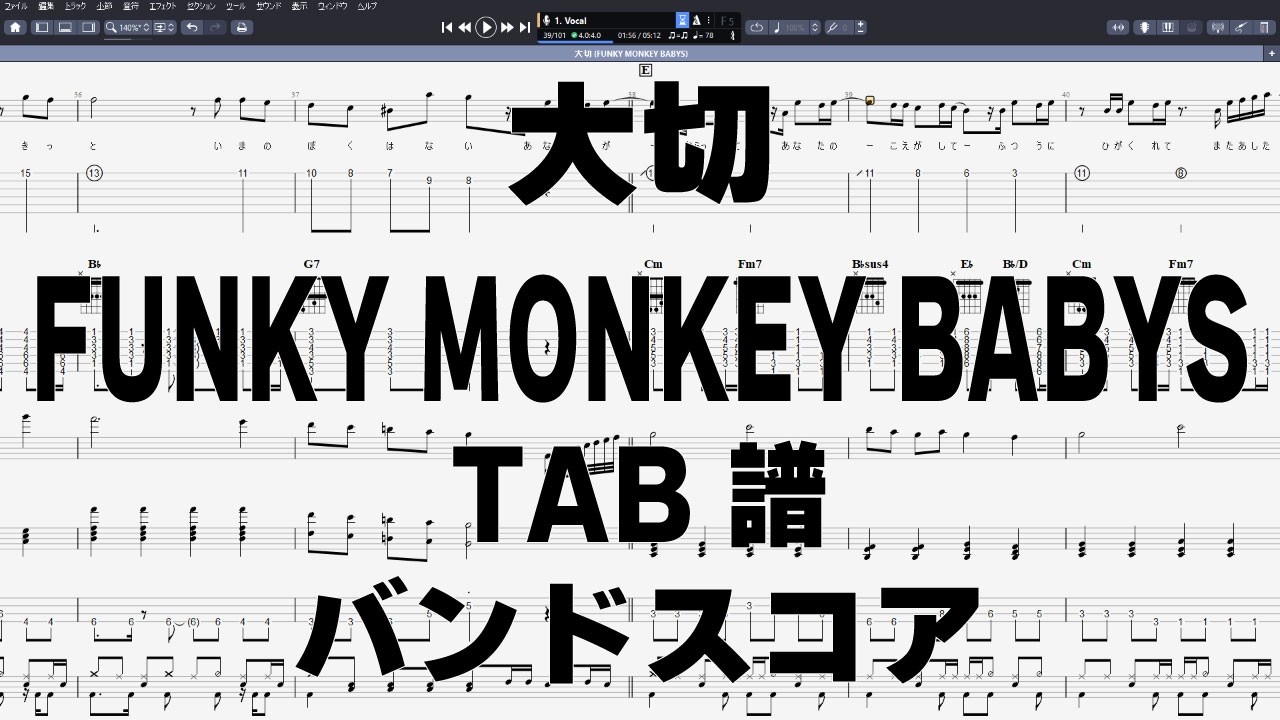The image size is (1280, 720).
Task: Open the ファイル (File) menu
Action: point(16,6)
